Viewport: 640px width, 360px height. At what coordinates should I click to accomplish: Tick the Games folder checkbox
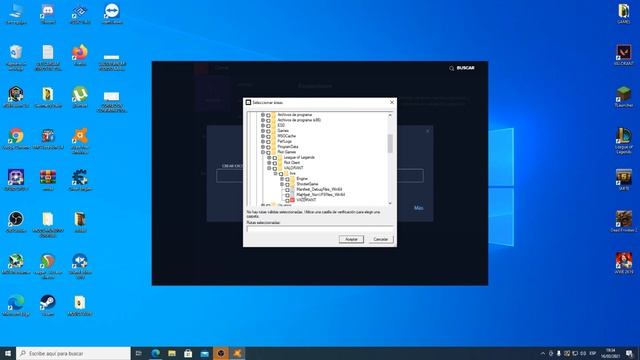point(268,131)
